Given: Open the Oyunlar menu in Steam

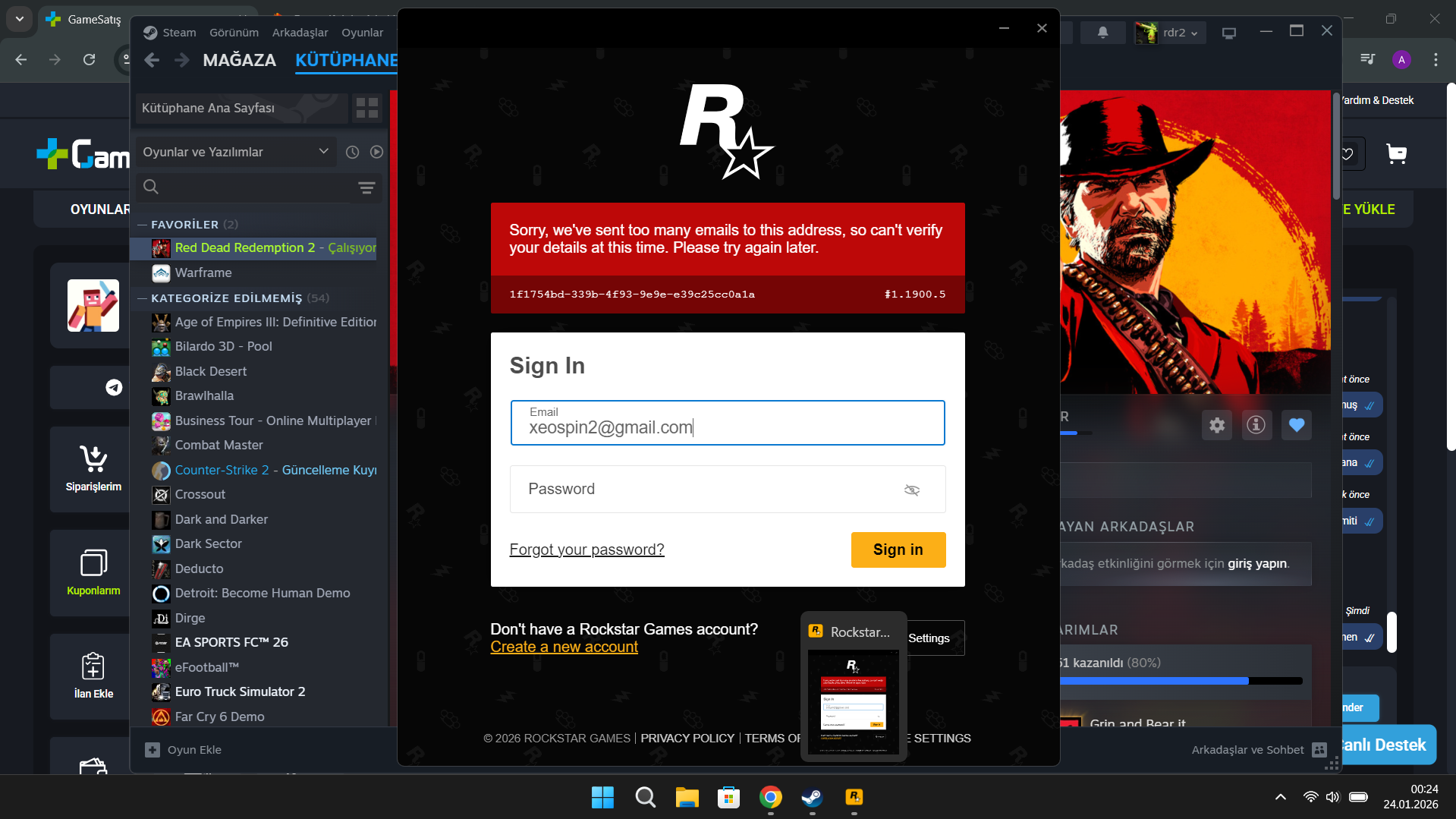Looking at the screenshot, I should (363, 33).
